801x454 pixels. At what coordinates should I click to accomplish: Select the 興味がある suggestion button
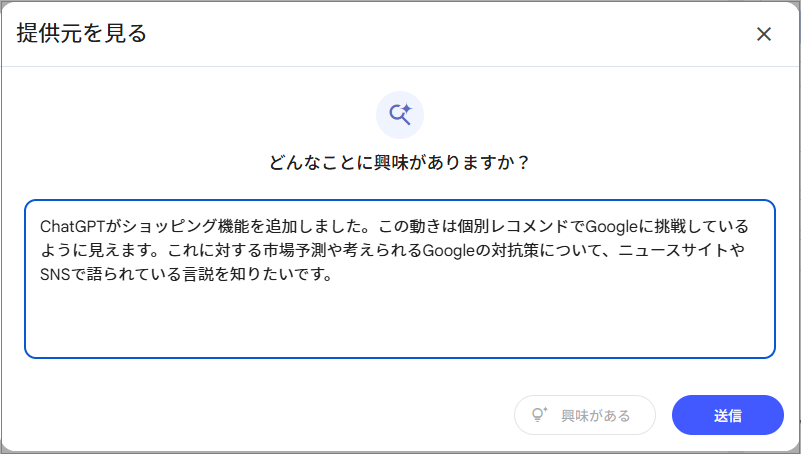[x=584, y=415]
